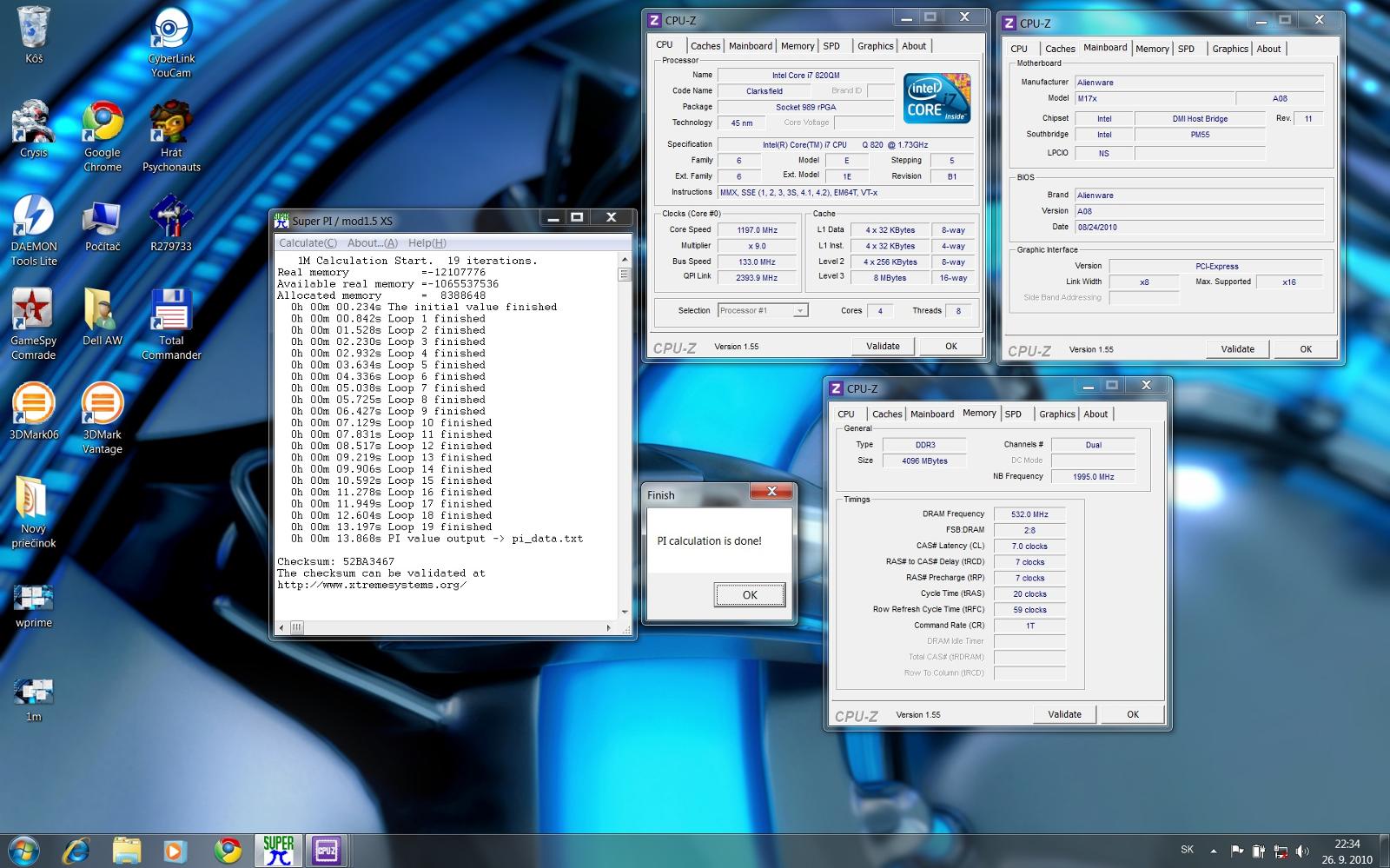Click Super PI vertical scrollbar up arrow
The width and height of the screenshot is (1390, 868).
click(x=624, y=260)
